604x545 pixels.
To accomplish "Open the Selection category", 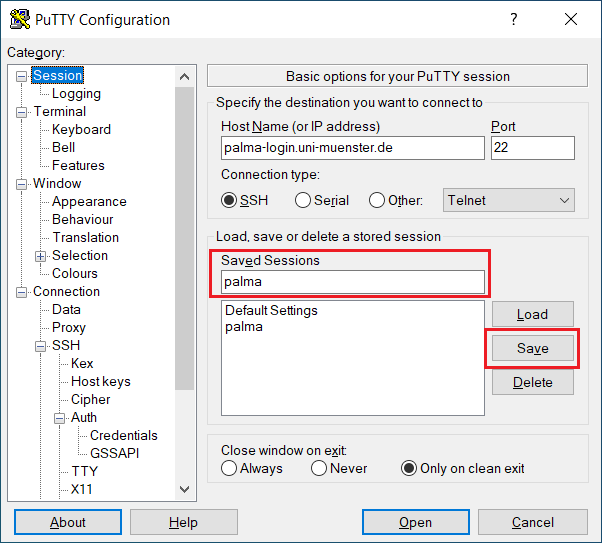I will (80, 256).
